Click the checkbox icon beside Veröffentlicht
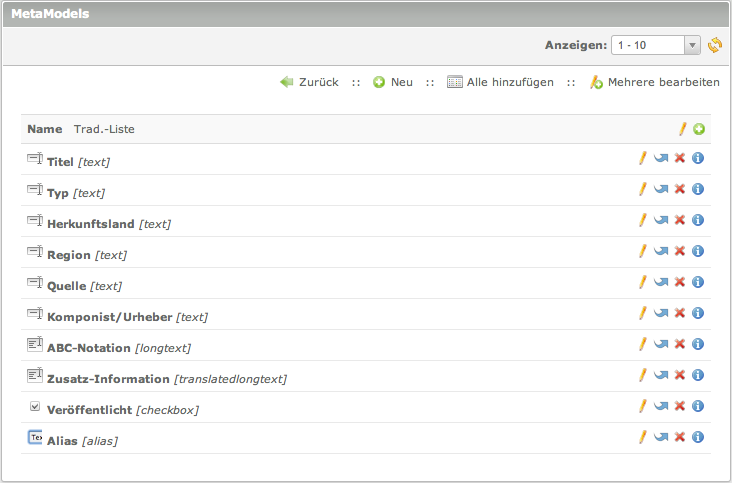The image size is (732, 483). (35, 406)
